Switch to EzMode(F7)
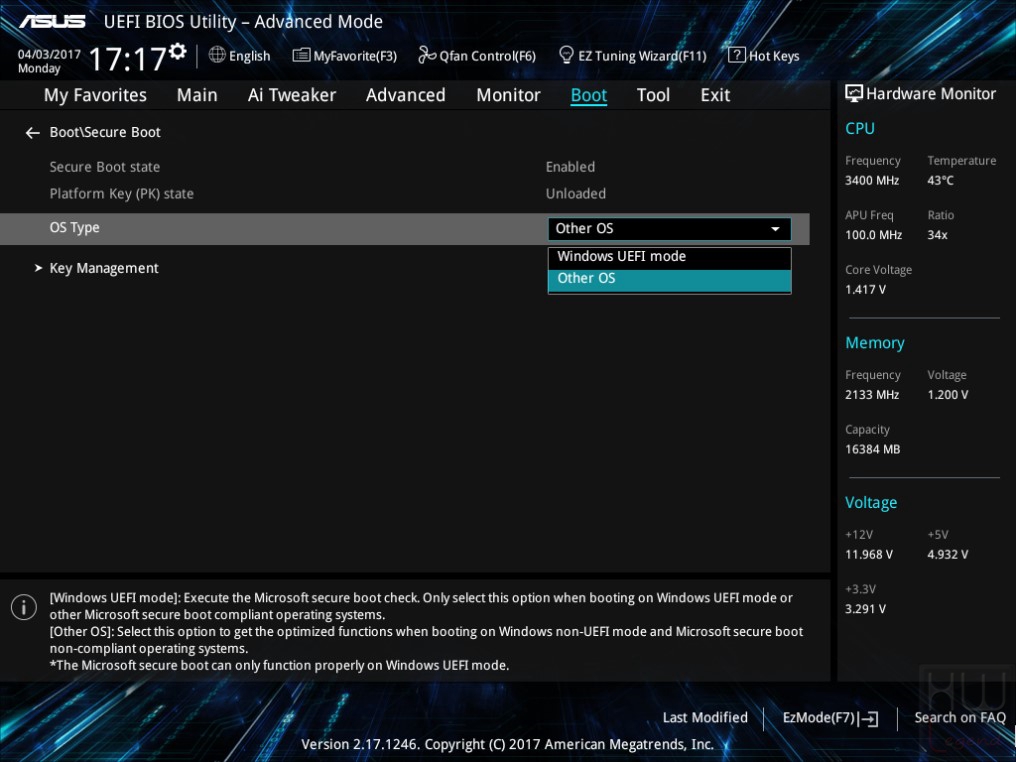The width and height of the screenshot is (1016, 762). click(x=830, y=718)
